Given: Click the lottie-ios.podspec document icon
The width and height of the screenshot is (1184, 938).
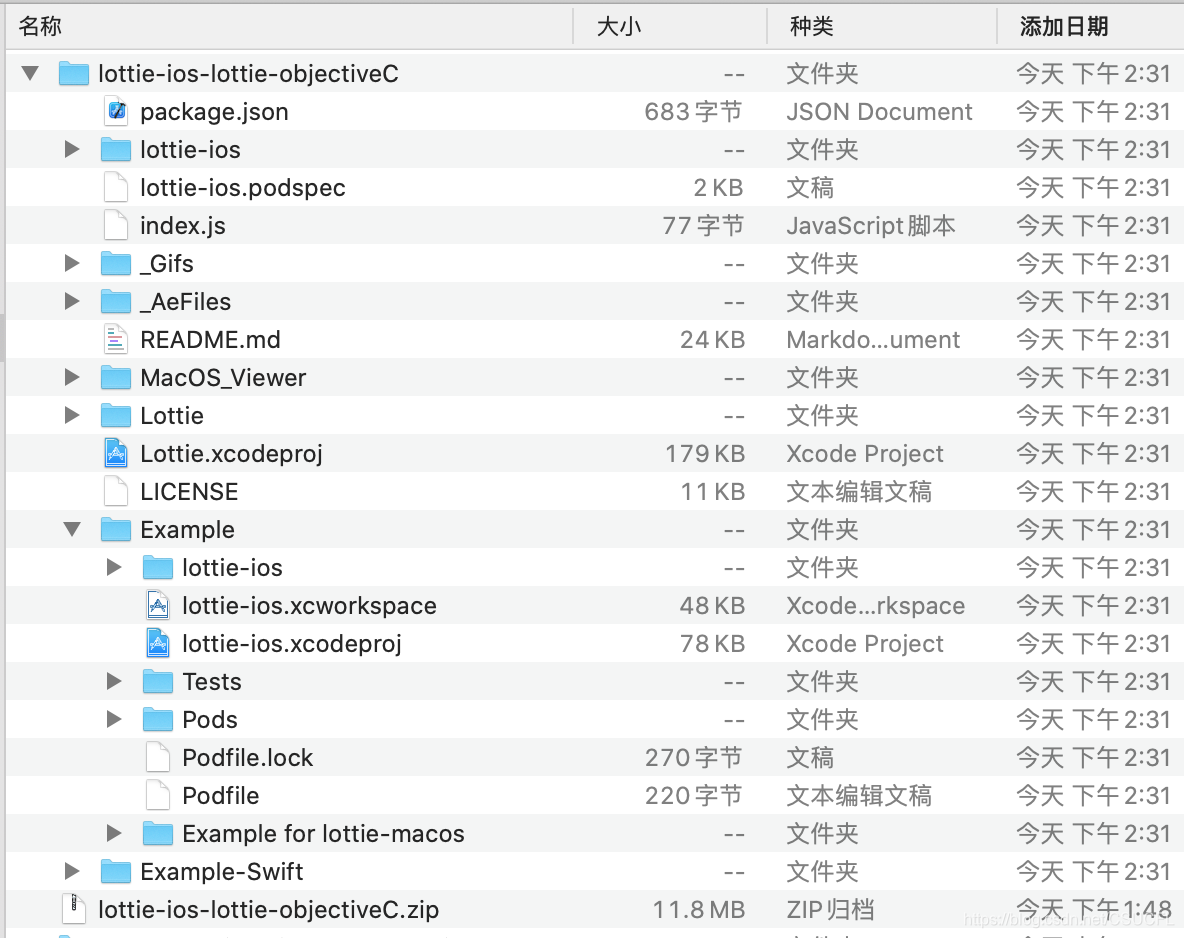Looking at the screenshot, I should [x=116, y=187].
